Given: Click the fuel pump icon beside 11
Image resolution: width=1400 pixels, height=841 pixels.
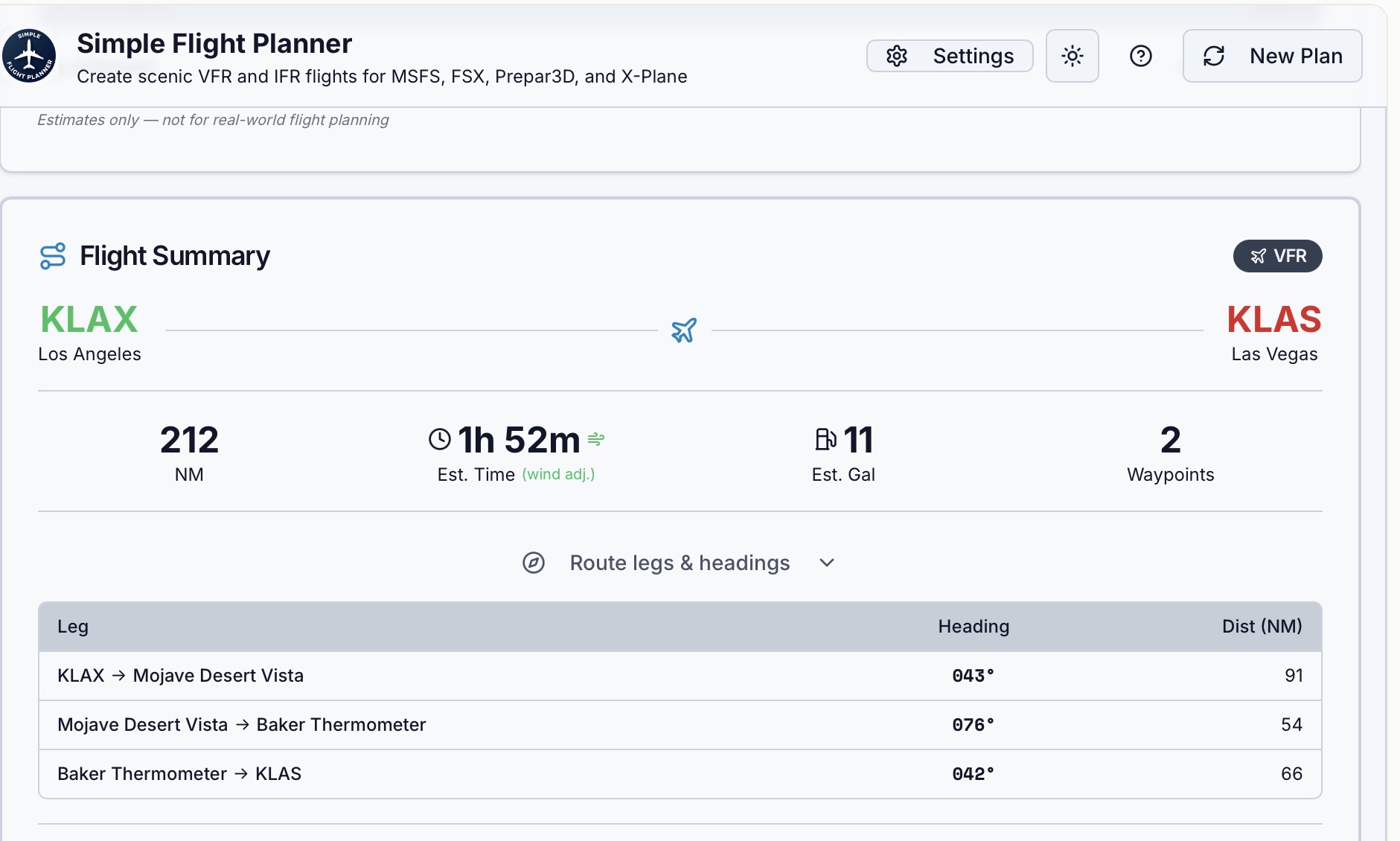Looking at the screenshot, I should click(825, 439).
